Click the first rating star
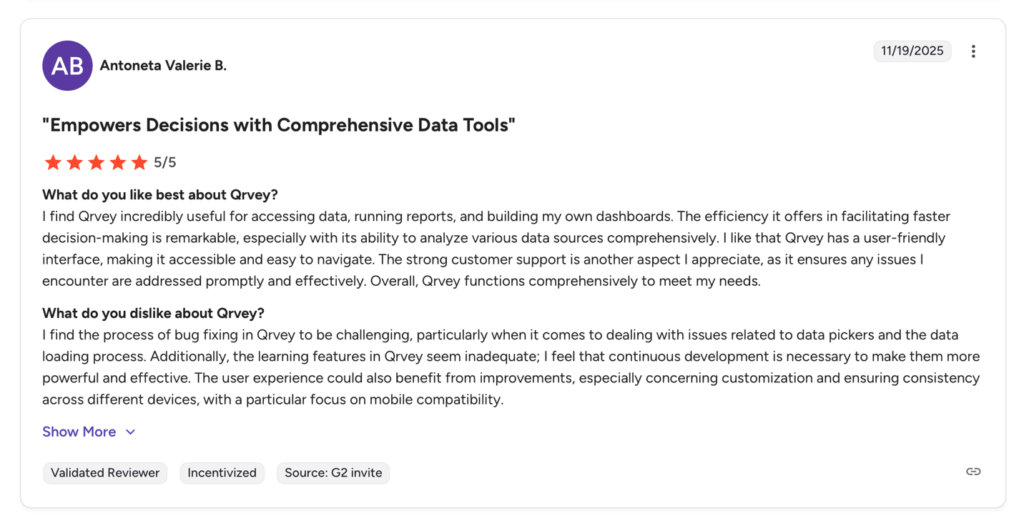The width and height of the screenshot is (1024, 521). 52,162
